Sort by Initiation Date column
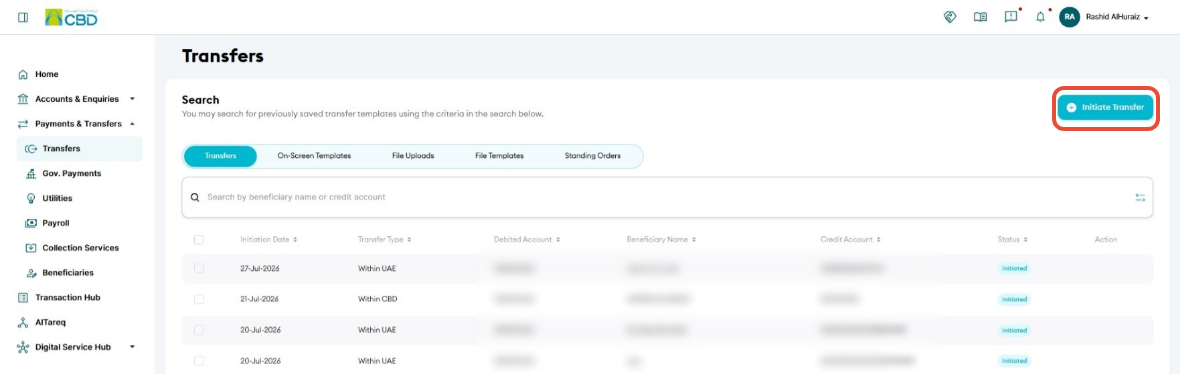 269,239
